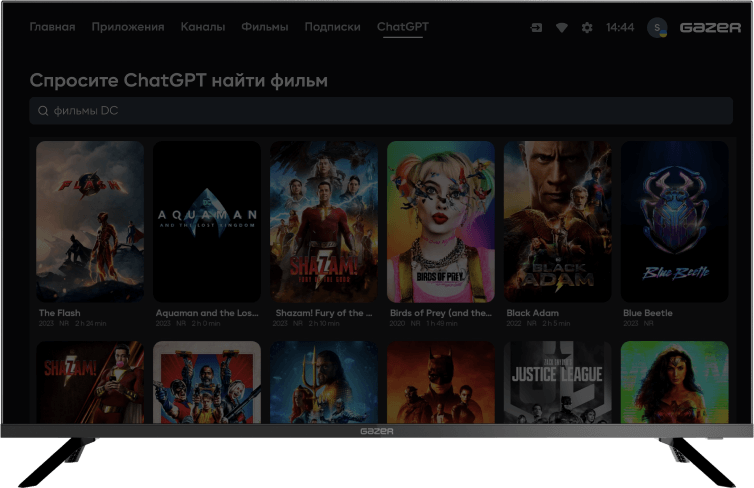This screenshot has height=488, width=754.
Task: Open Aquaman and the Lost Kingdom poster
Action: point(207,222)
